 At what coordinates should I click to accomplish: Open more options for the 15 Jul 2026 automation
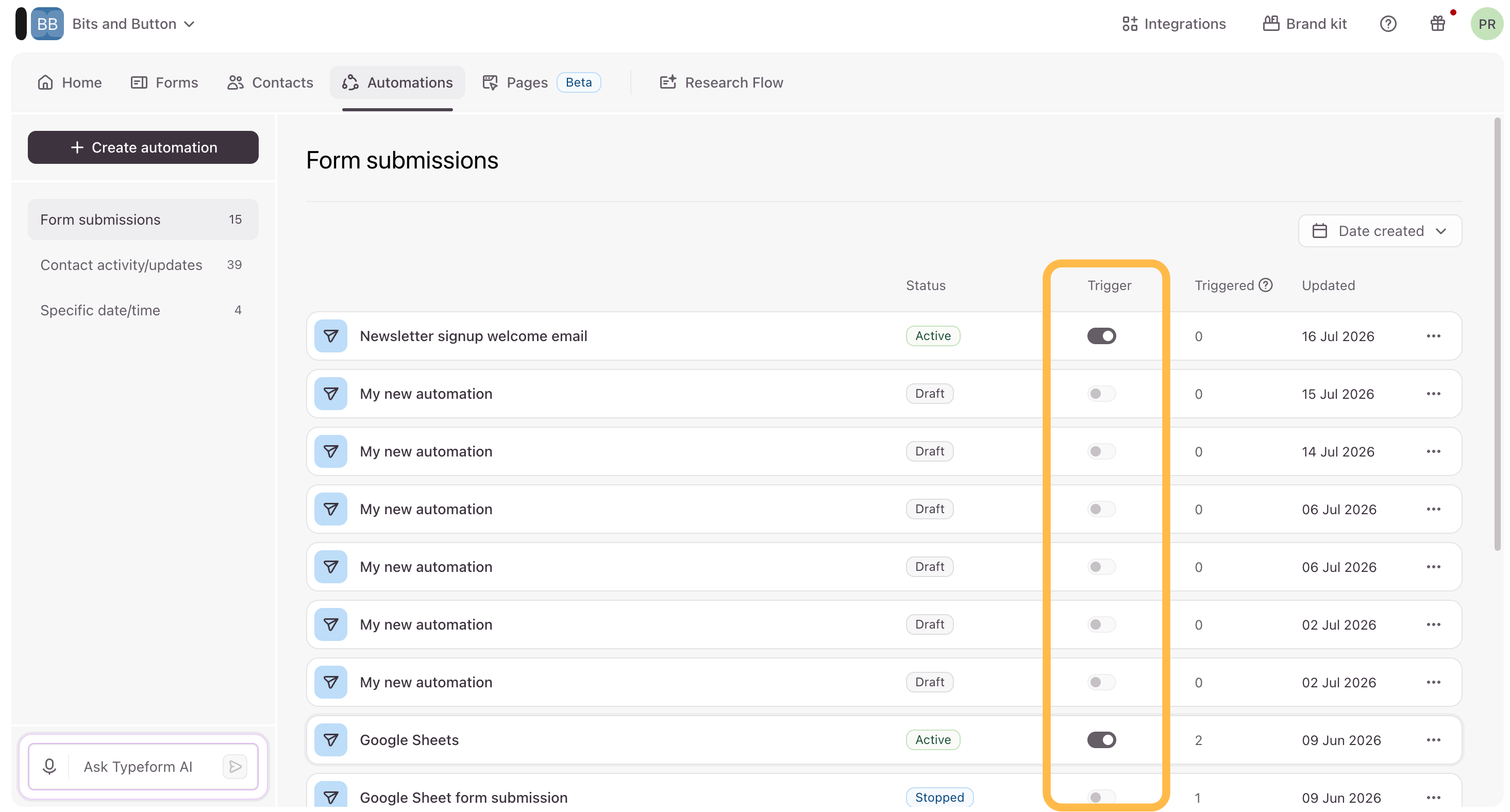pos(1434,394)
